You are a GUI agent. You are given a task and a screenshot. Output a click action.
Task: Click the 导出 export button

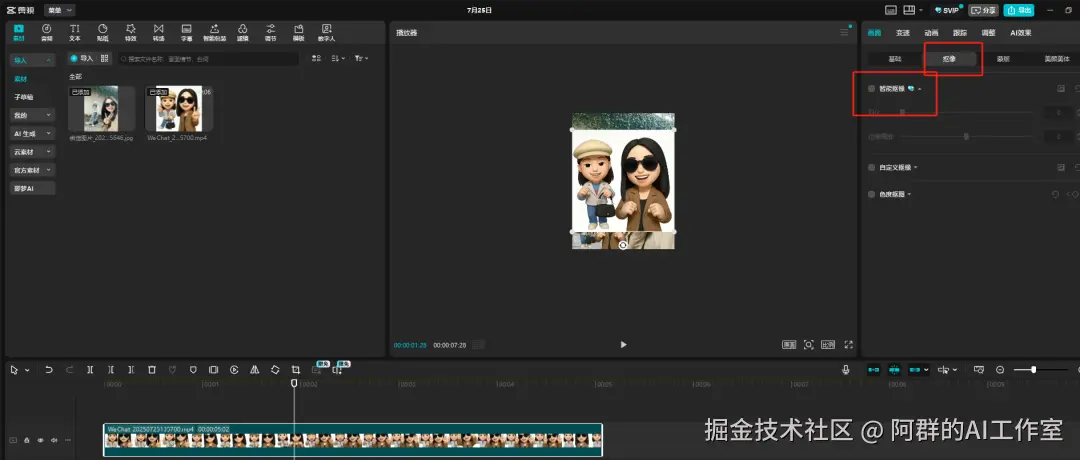[1019, 10]
